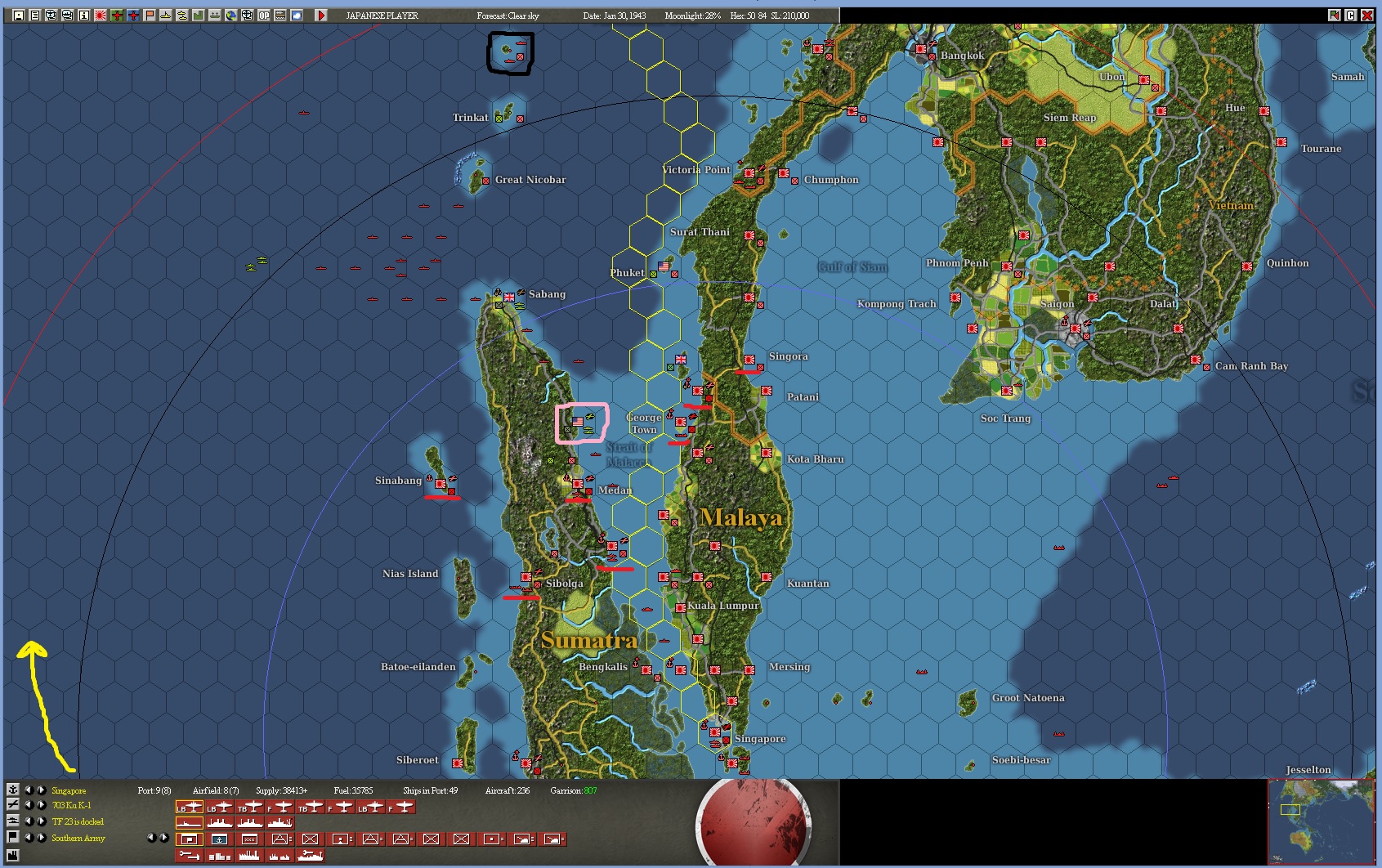Screen dimensions: 1382x868
Task: Select the Phuket base with the US flag
Action: tap(664, 266)
